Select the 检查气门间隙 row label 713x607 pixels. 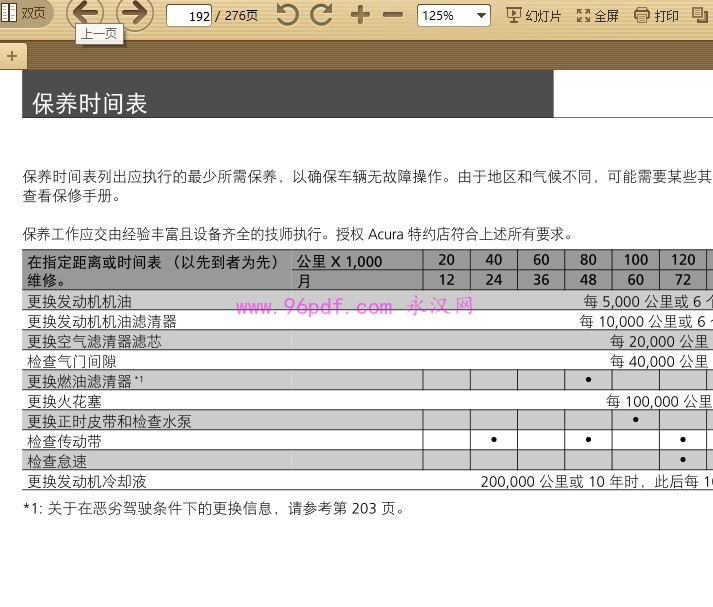click(x=72, y=362)
